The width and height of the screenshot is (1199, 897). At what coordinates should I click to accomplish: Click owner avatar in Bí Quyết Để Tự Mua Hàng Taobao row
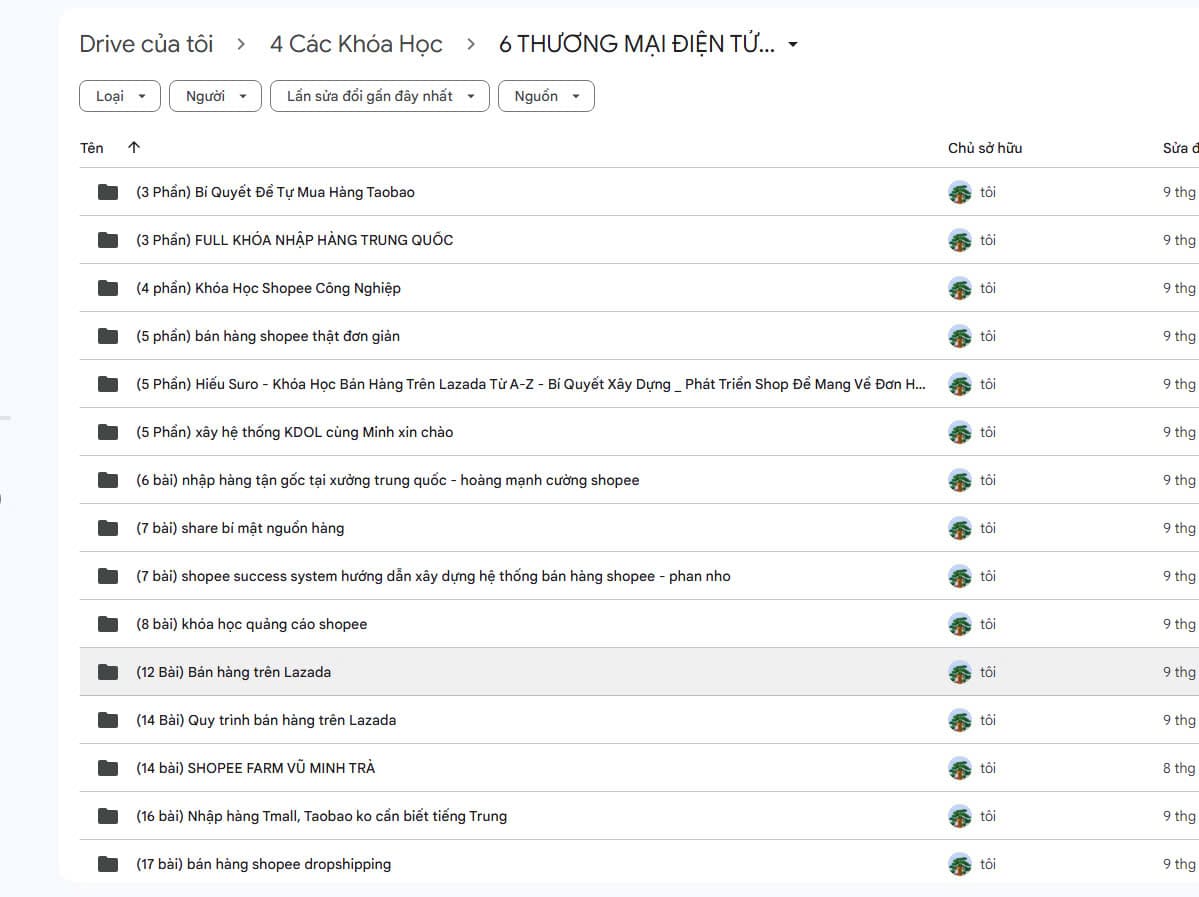pos(960,193)
